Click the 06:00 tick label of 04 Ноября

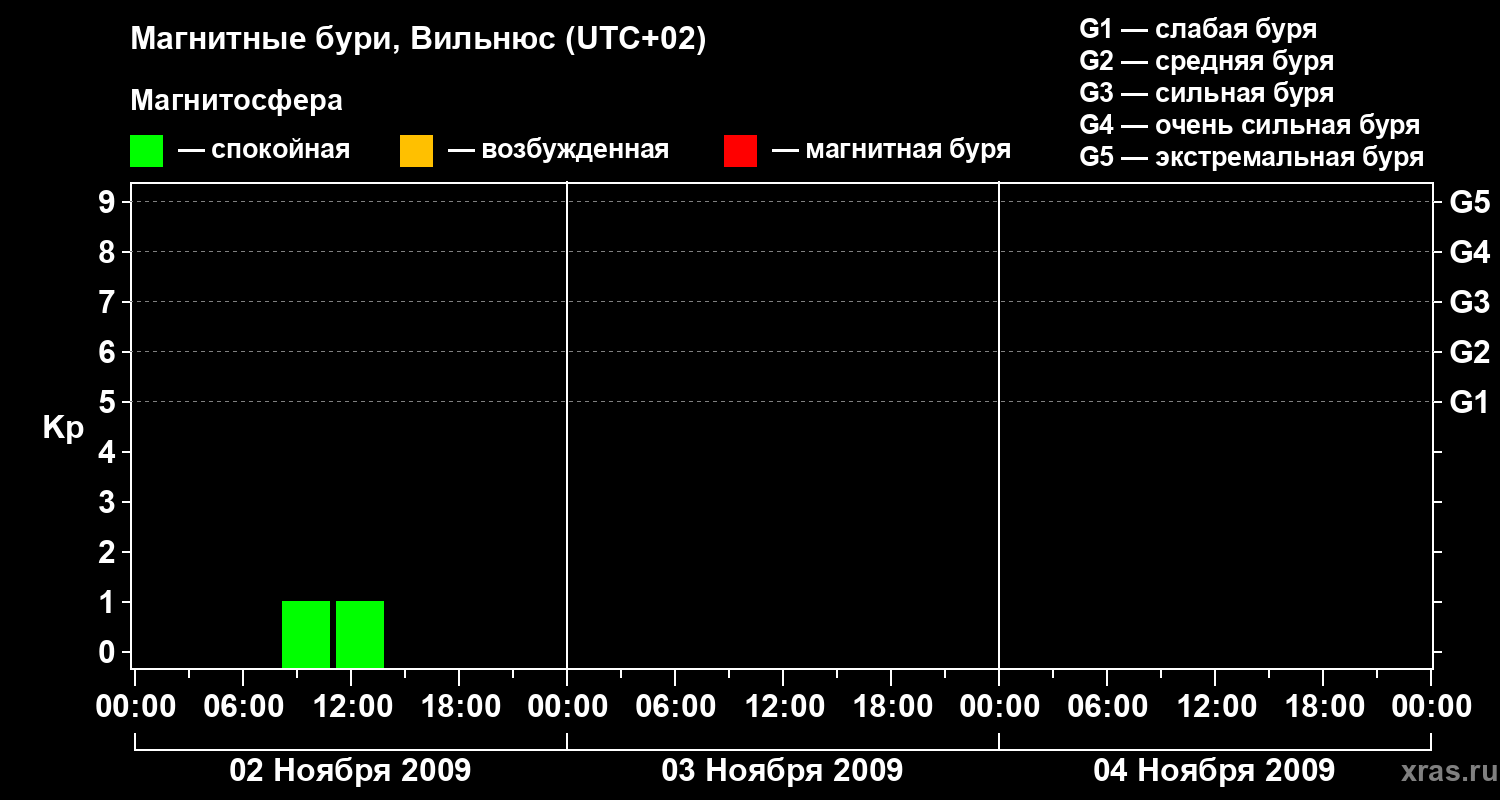click(x=1107, y=707)
